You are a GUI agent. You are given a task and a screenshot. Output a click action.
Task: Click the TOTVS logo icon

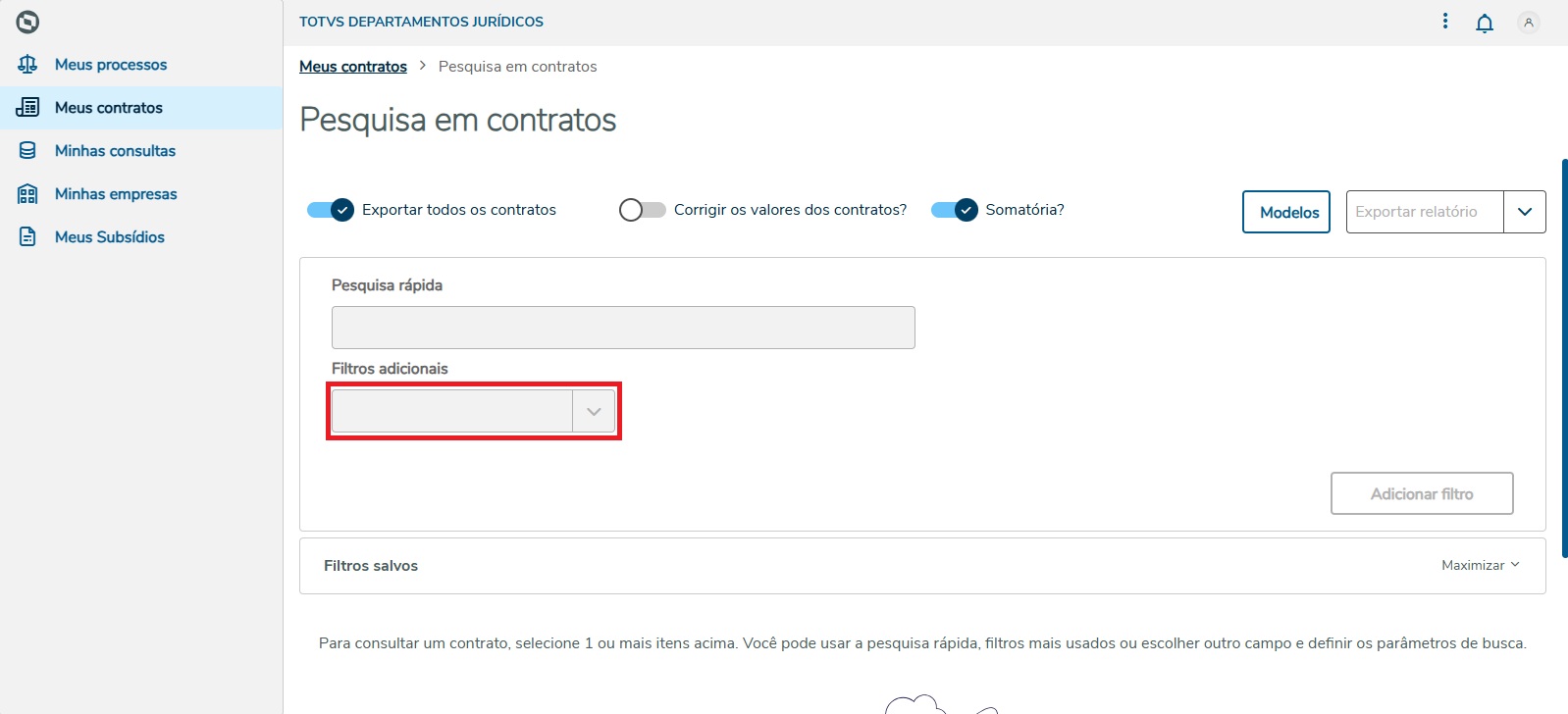point(27,22)
